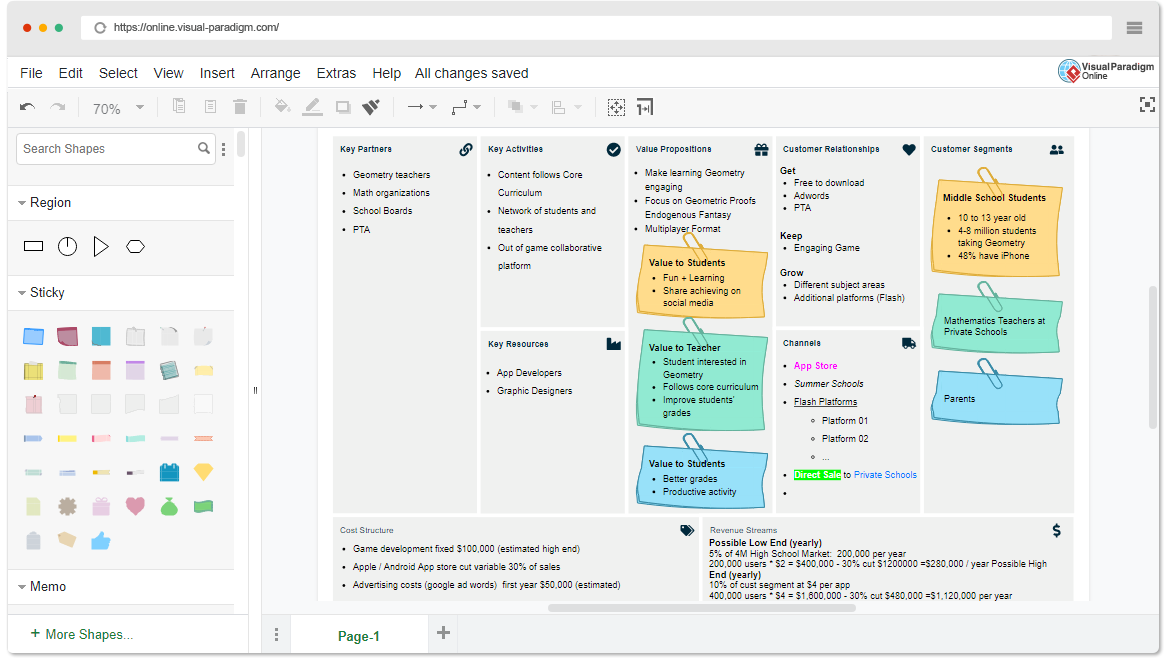This screenshot has height=665, width=1170.
Task: Enter fullscreen with top-right expand icon
Action: tap(1147, 105)
